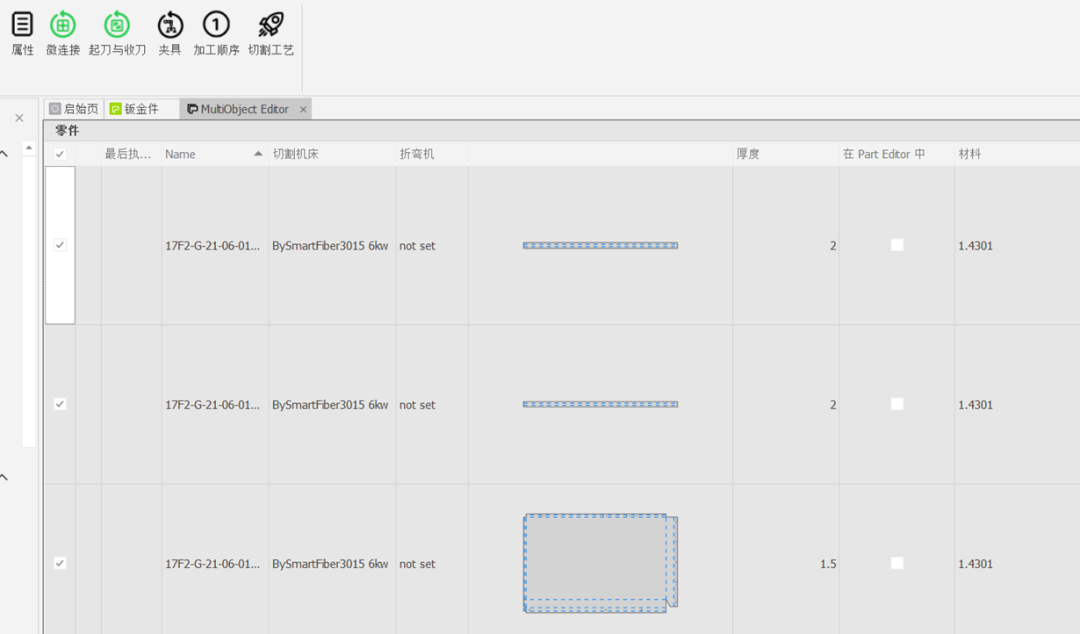
Task: Uncheck the first part row checkbox
Action: pos(60,245)
